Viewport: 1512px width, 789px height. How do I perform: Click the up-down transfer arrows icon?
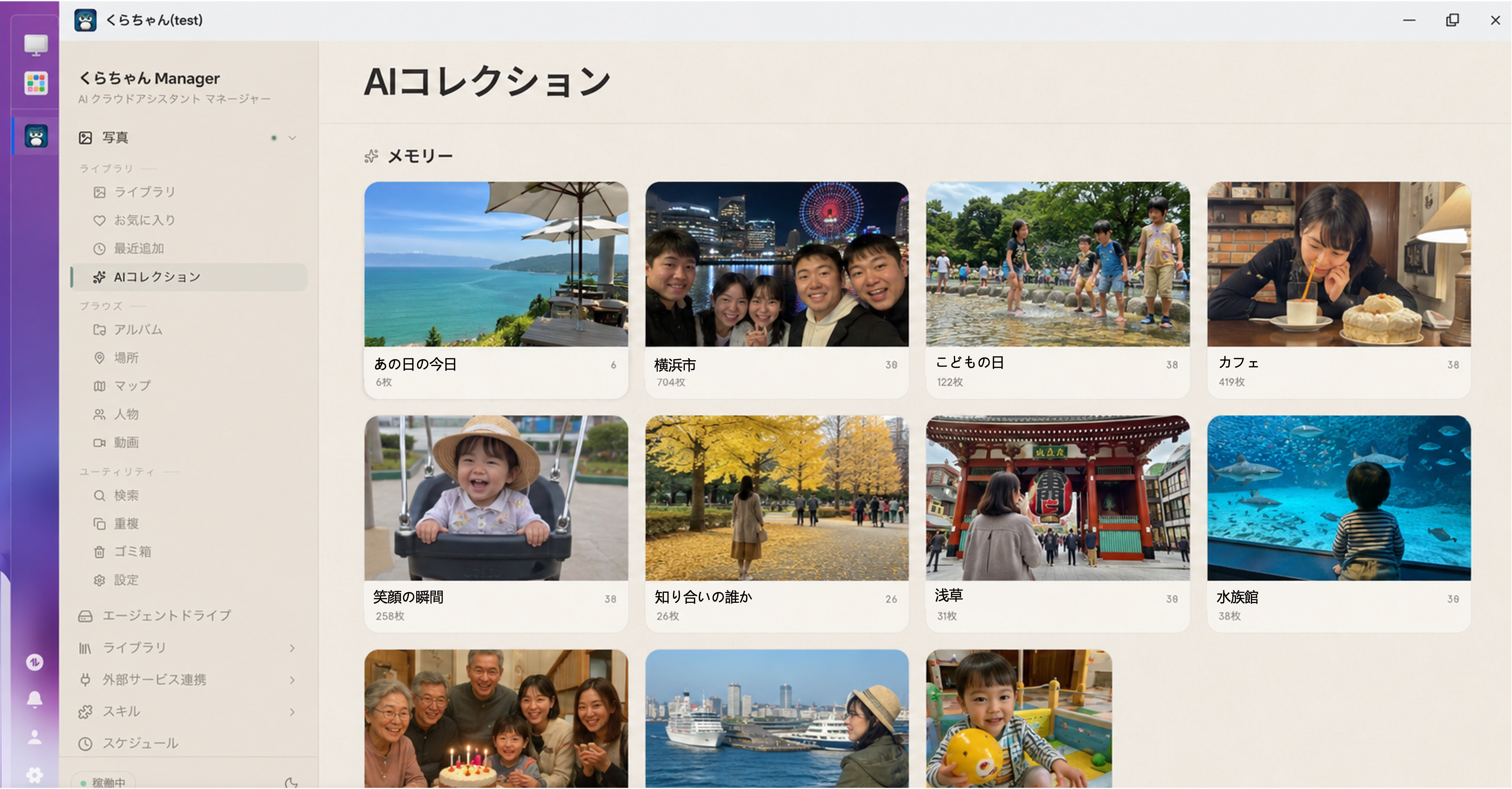(x=35, y=662)
